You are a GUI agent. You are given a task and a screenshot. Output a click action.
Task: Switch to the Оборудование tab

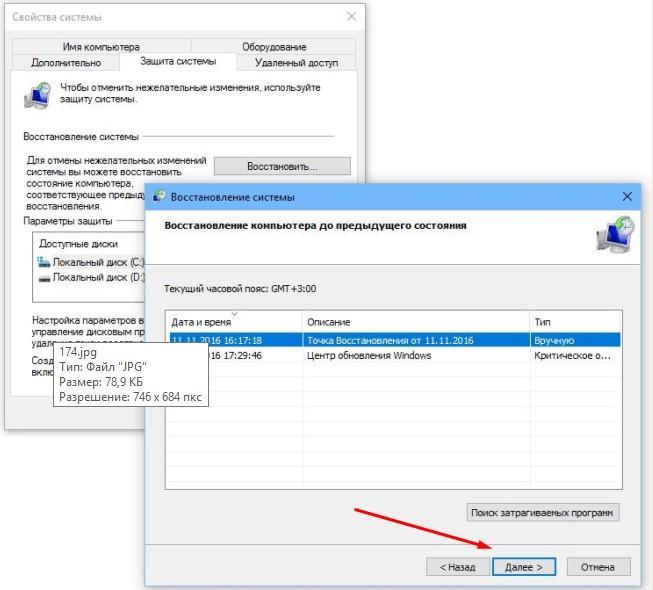tap(274, 47)
